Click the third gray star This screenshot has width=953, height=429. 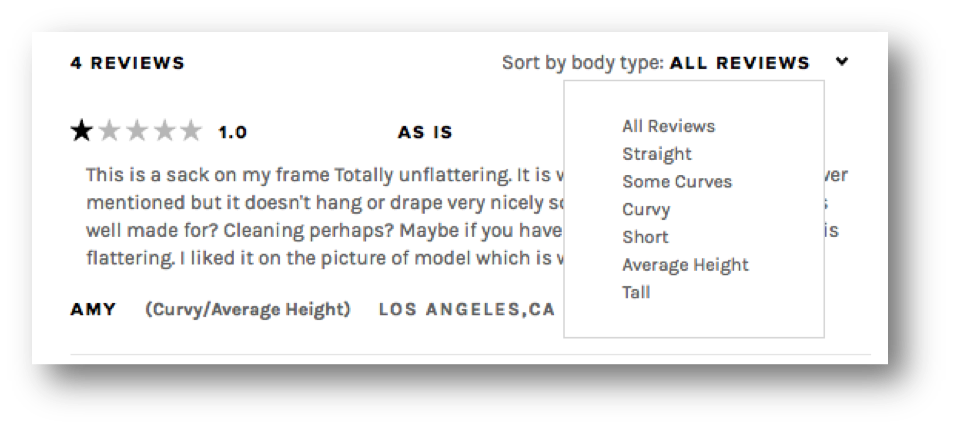tap(137, 131)
